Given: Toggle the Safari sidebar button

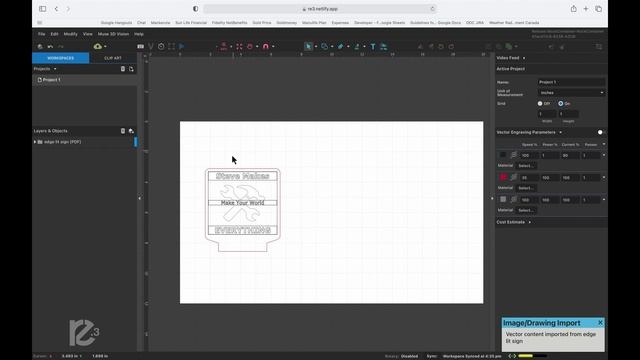Looking at the screenshot, I should (x=42, y=9).
